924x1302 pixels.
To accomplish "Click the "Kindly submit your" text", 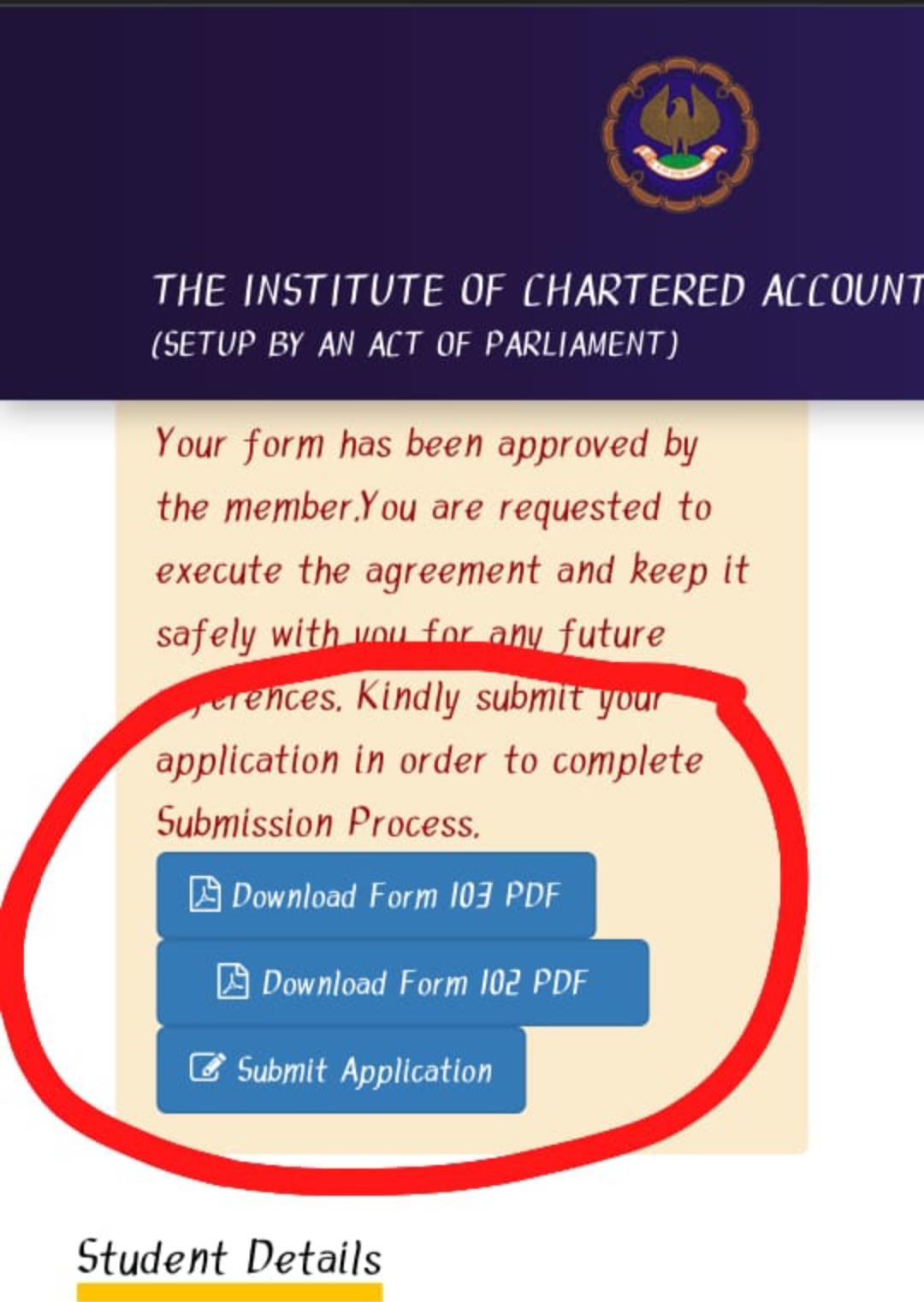I will (x=509, y=697).
